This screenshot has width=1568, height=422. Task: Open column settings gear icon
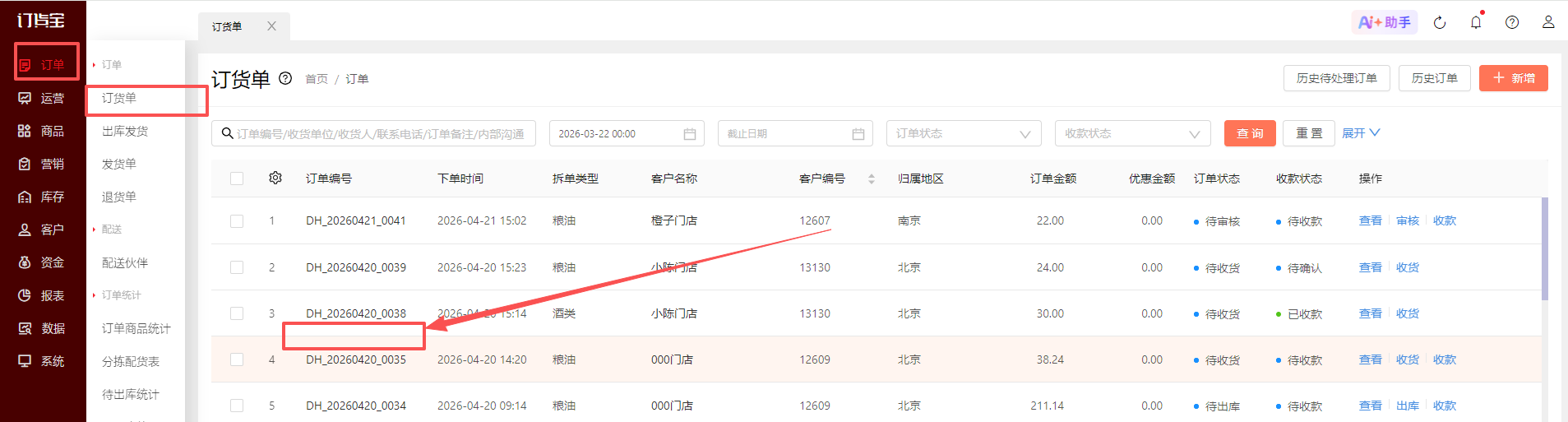pos(275,178)
